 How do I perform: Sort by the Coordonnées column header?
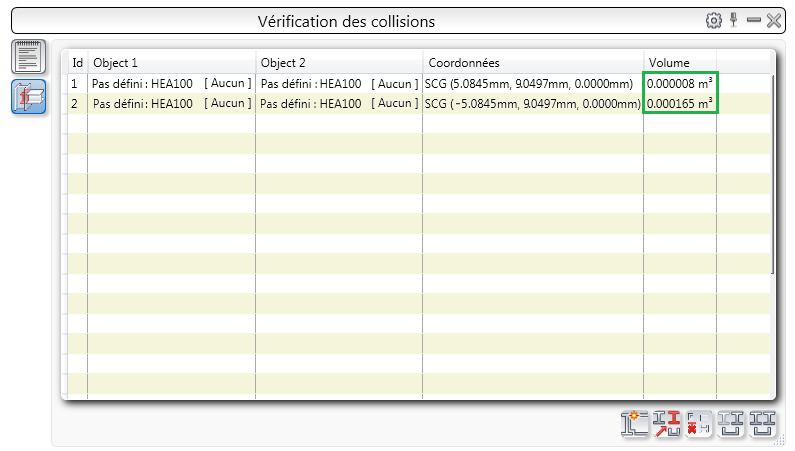pos(532,63)
